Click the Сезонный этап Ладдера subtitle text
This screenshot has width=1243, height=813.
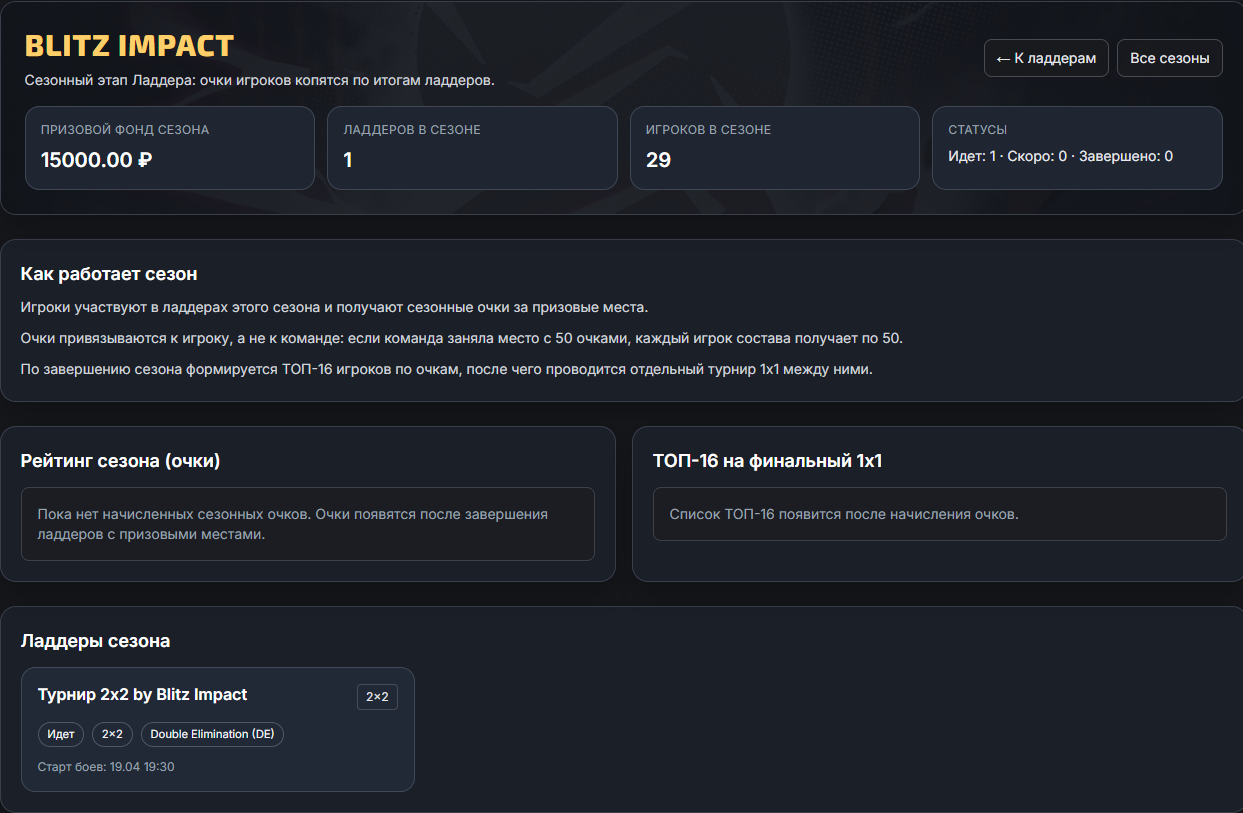point(259,80)
